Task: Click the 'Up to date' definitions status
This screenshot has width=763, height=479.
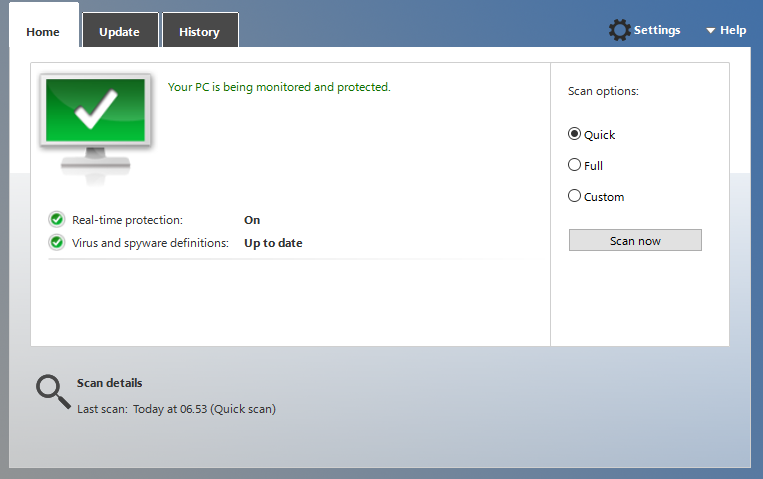Action: tap(273, 243)
